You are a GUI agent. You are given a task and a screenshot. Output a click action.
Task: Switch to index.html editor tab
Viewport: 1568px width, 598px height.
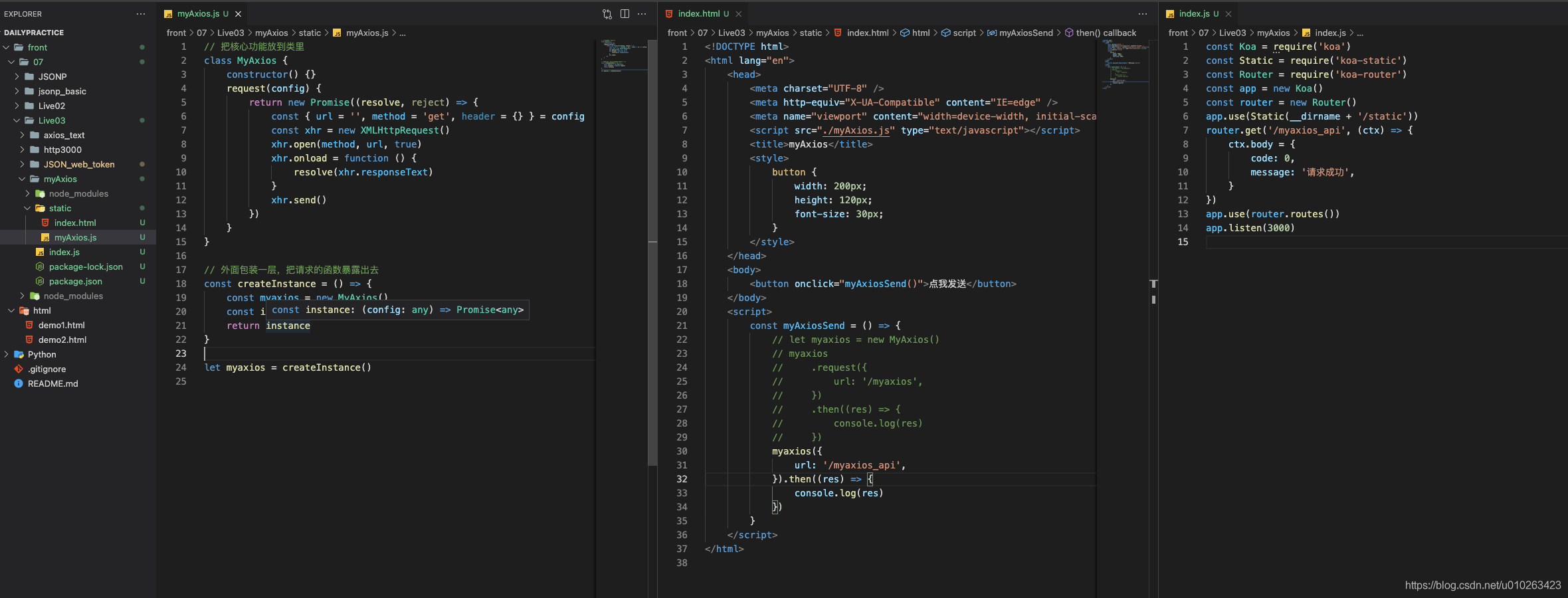(x=703, y=14)
